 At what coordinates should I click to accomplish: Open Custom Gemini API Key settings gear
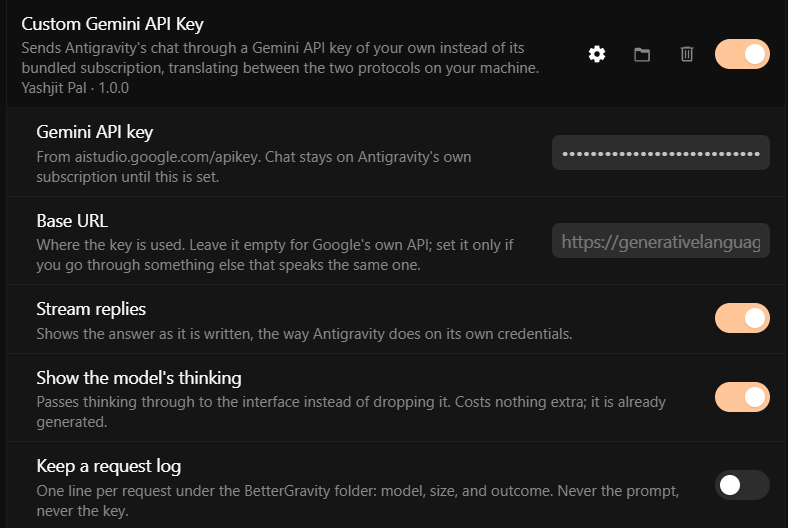(x=597, y=54)
